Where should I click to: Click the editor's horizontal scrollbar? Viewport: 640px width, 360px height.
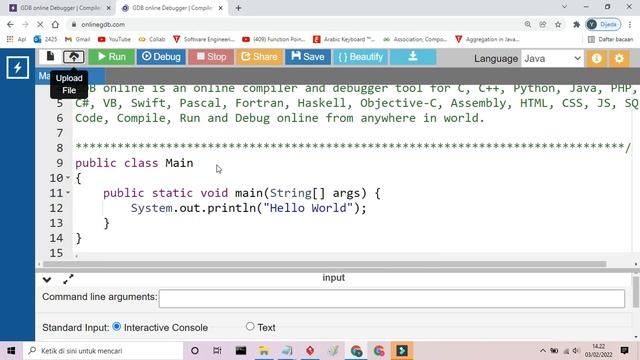tap(324, 264)
